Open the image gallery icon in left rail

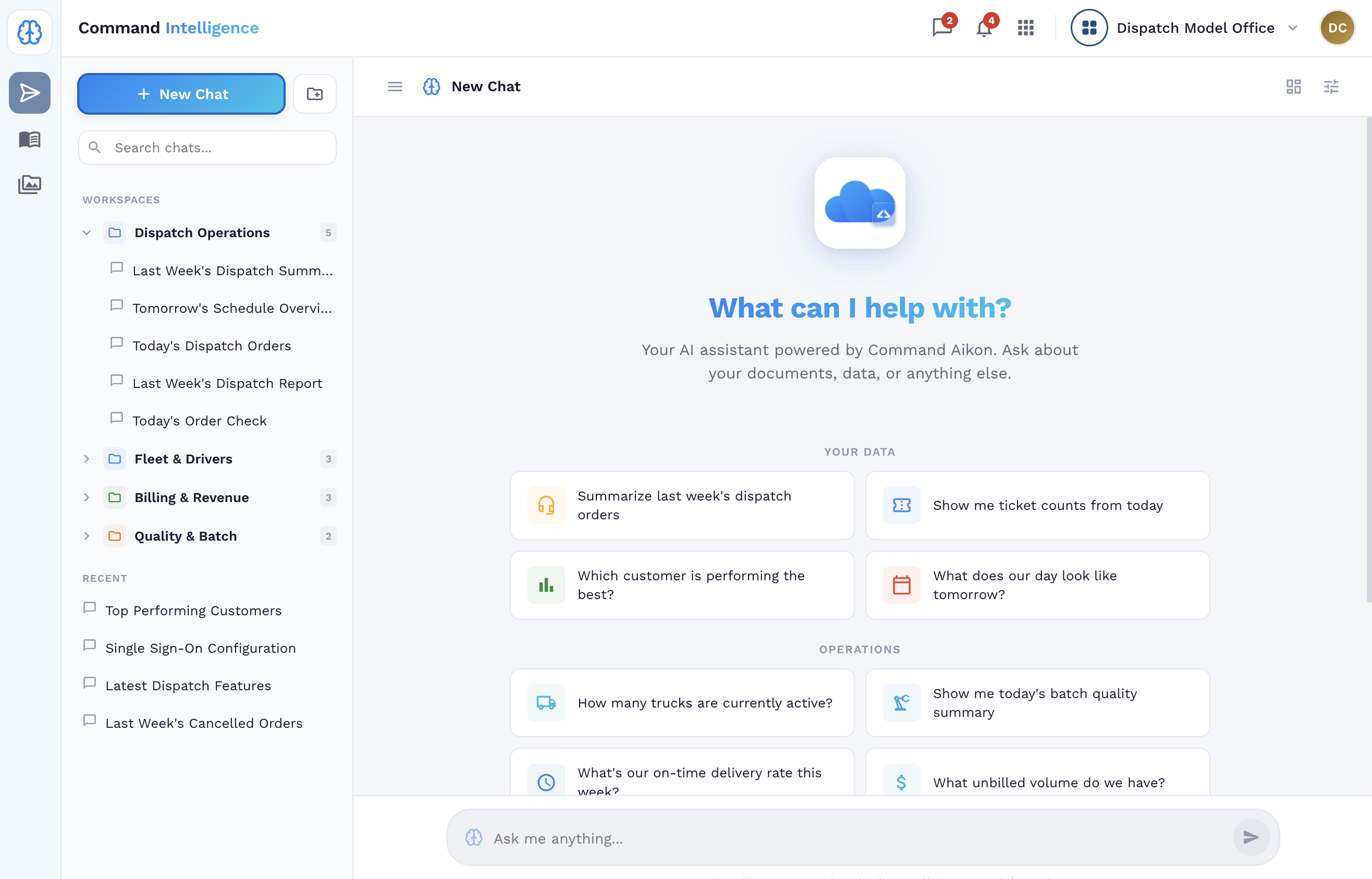30,185
